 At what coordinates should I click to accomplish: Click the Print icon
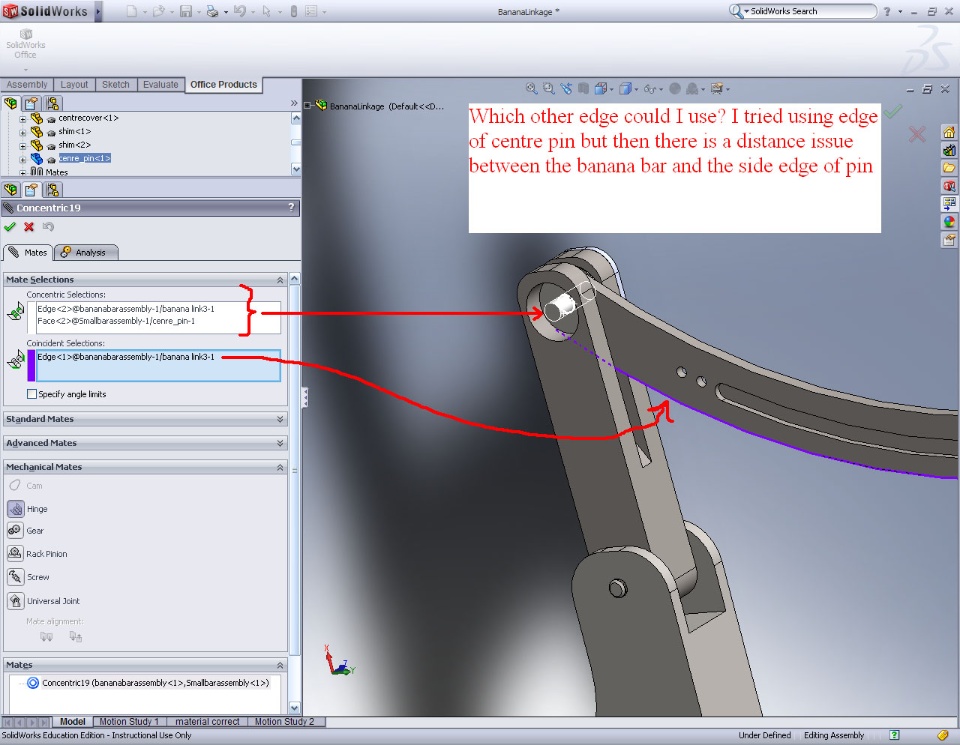coord(212,11)
